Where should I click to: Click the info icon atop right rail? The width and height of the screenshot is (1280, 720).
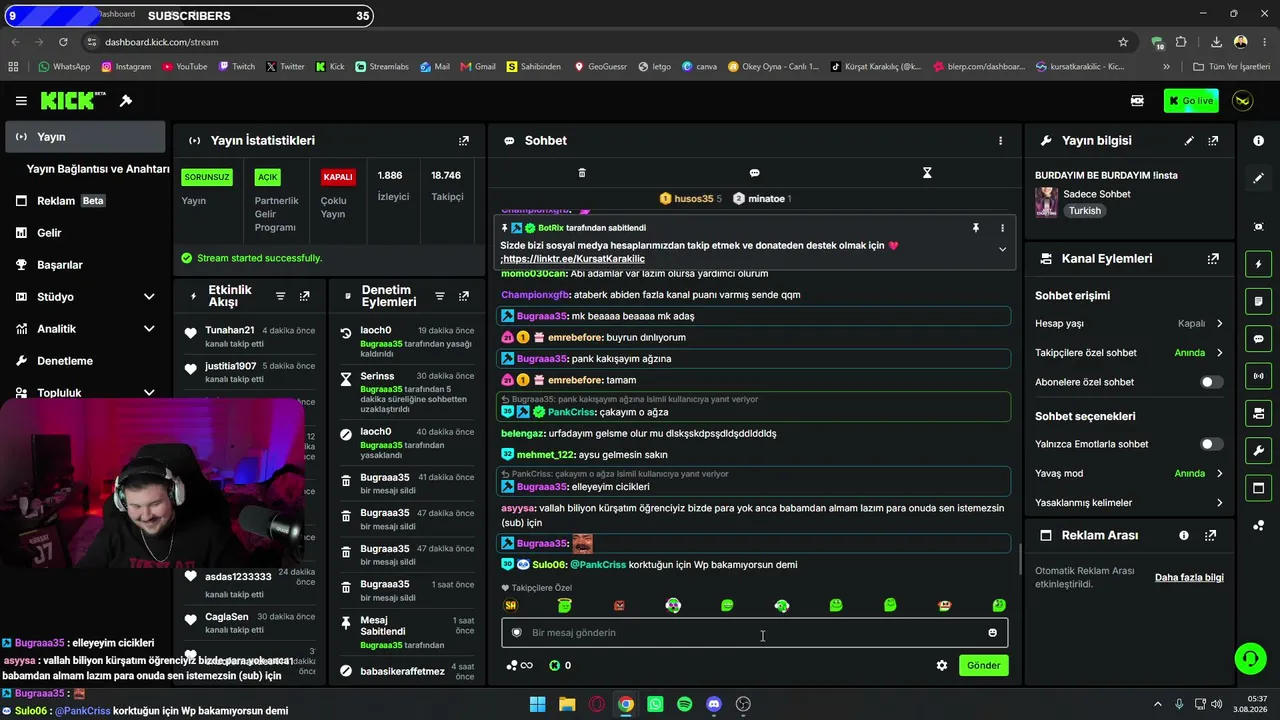tap(1258, 141)
